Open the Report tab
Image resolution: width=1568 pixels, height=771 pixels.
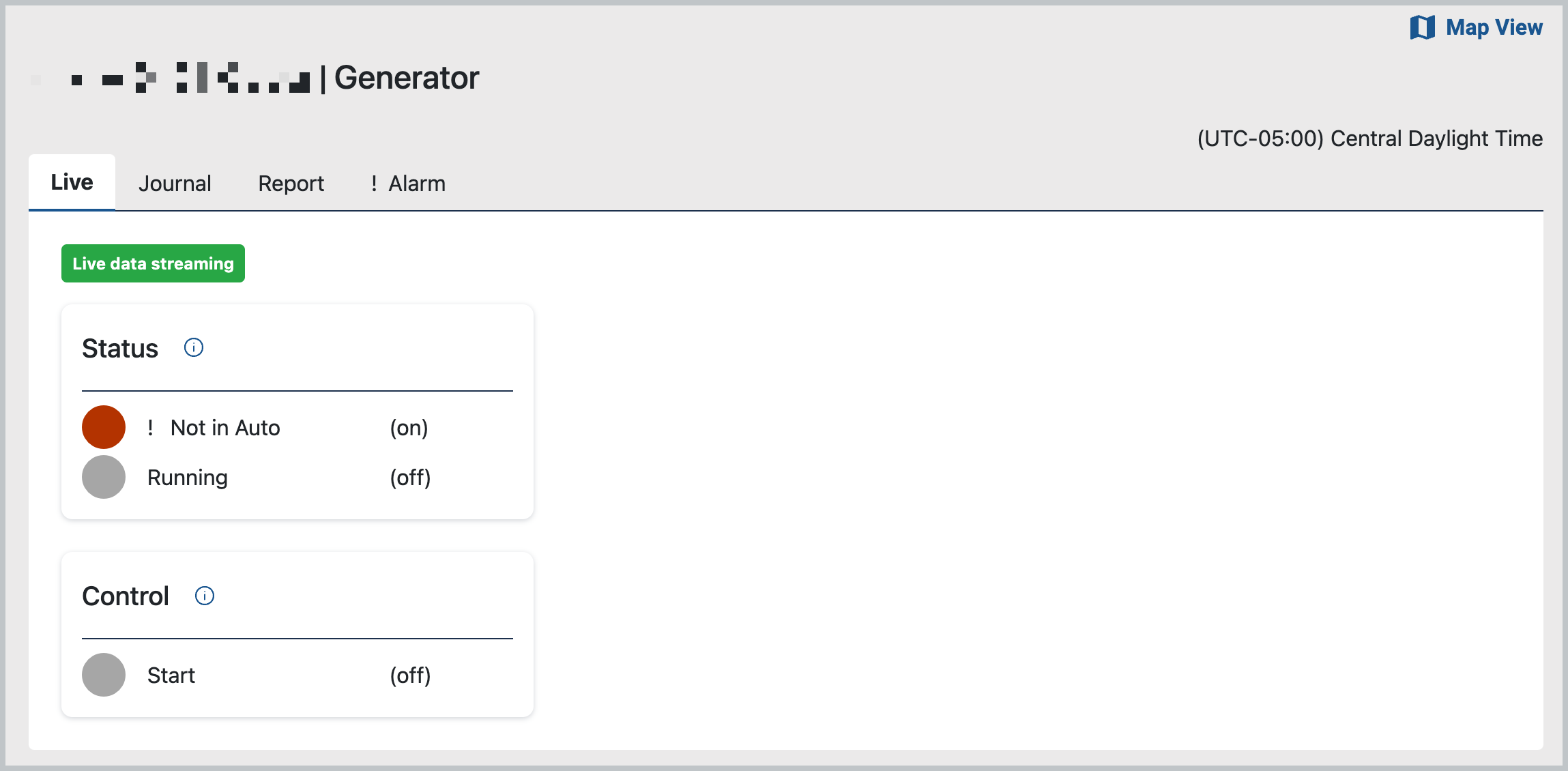pos(291,184)
